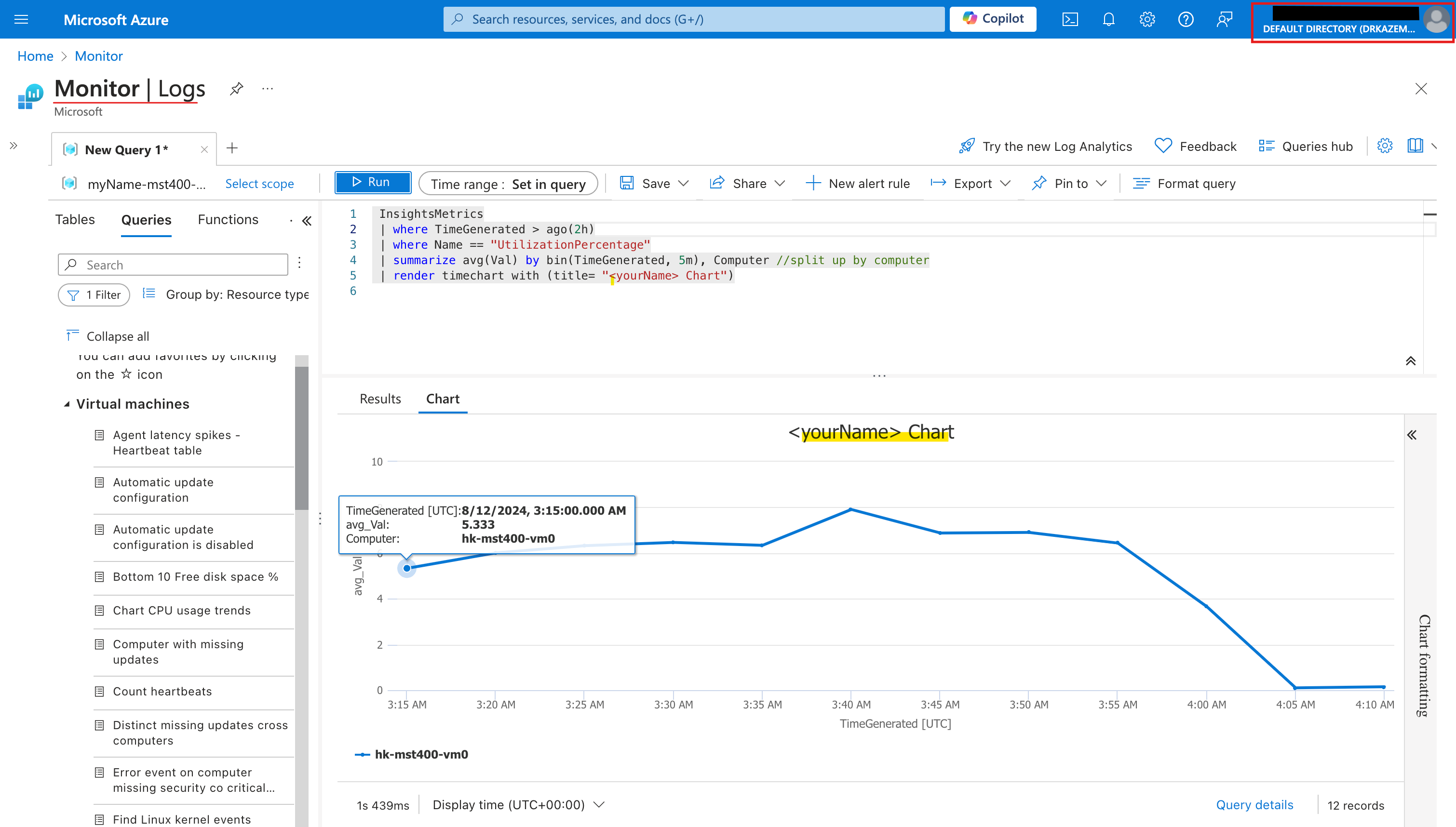The height and width of the screenshot is (827, 1456).
Task: Click the account avatar in top right
Action: (x=1436, y=20)
